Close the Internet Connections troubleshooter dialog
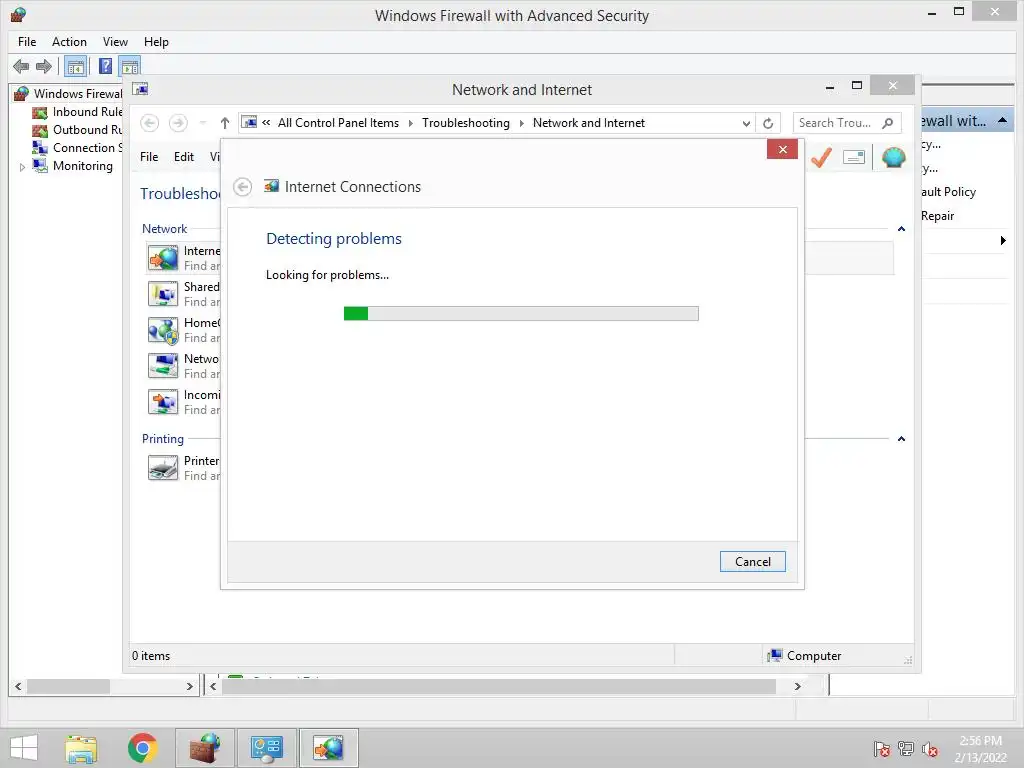Viewport: 1024px width, 768px height. point(782,150)
